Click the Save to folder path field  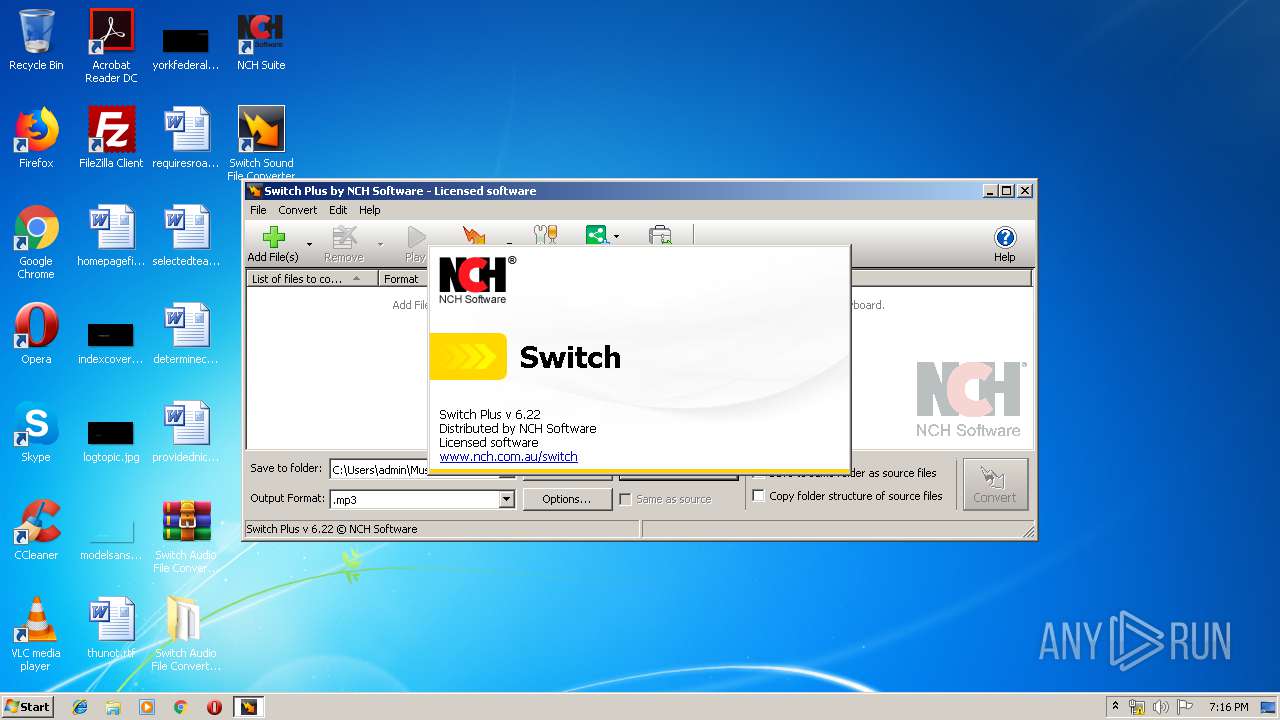pyautogui.click(x=379, y=469)
